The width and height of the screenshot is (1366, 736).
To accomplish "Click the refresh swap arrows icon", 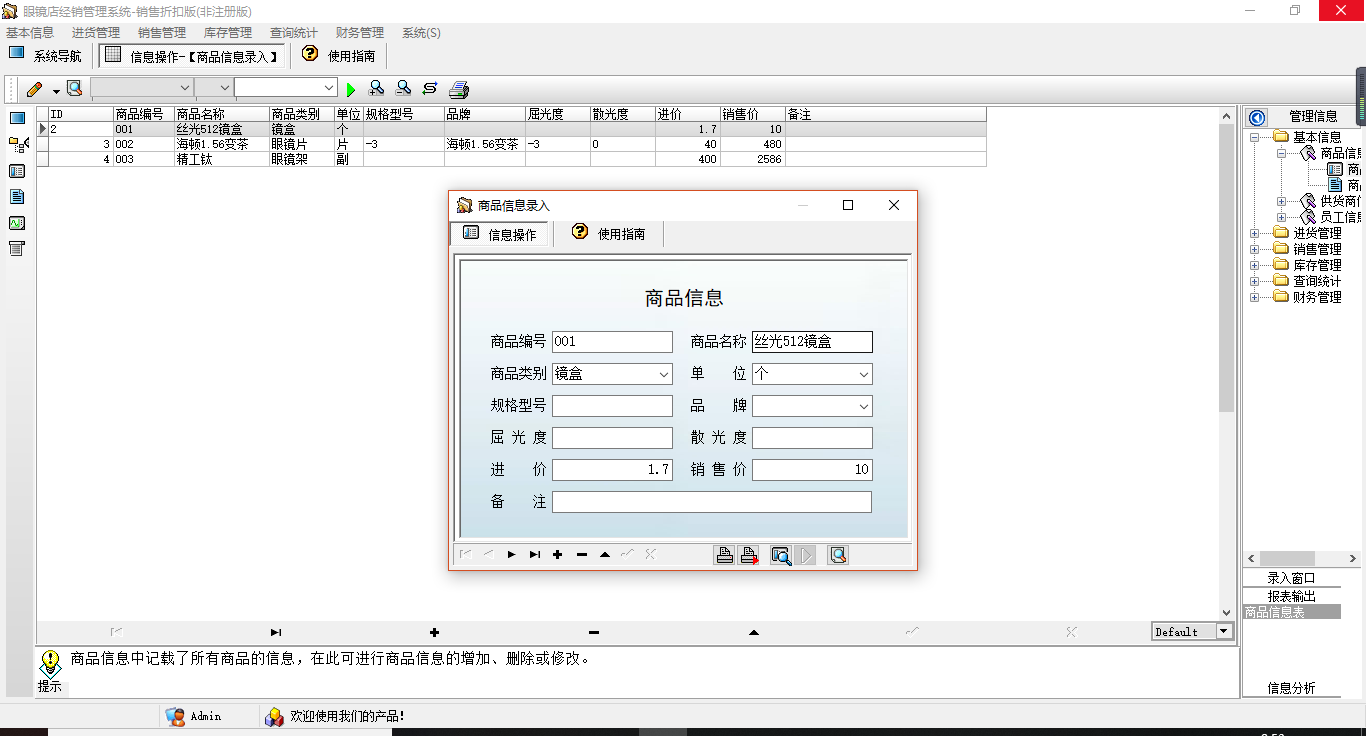I will tap(430, 88).
